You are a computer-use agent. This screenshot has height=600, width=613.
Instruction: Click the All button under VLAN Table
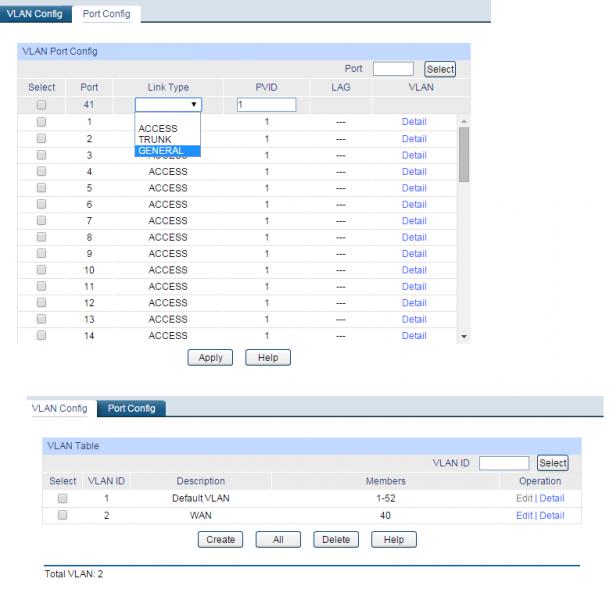click(278, 539)
